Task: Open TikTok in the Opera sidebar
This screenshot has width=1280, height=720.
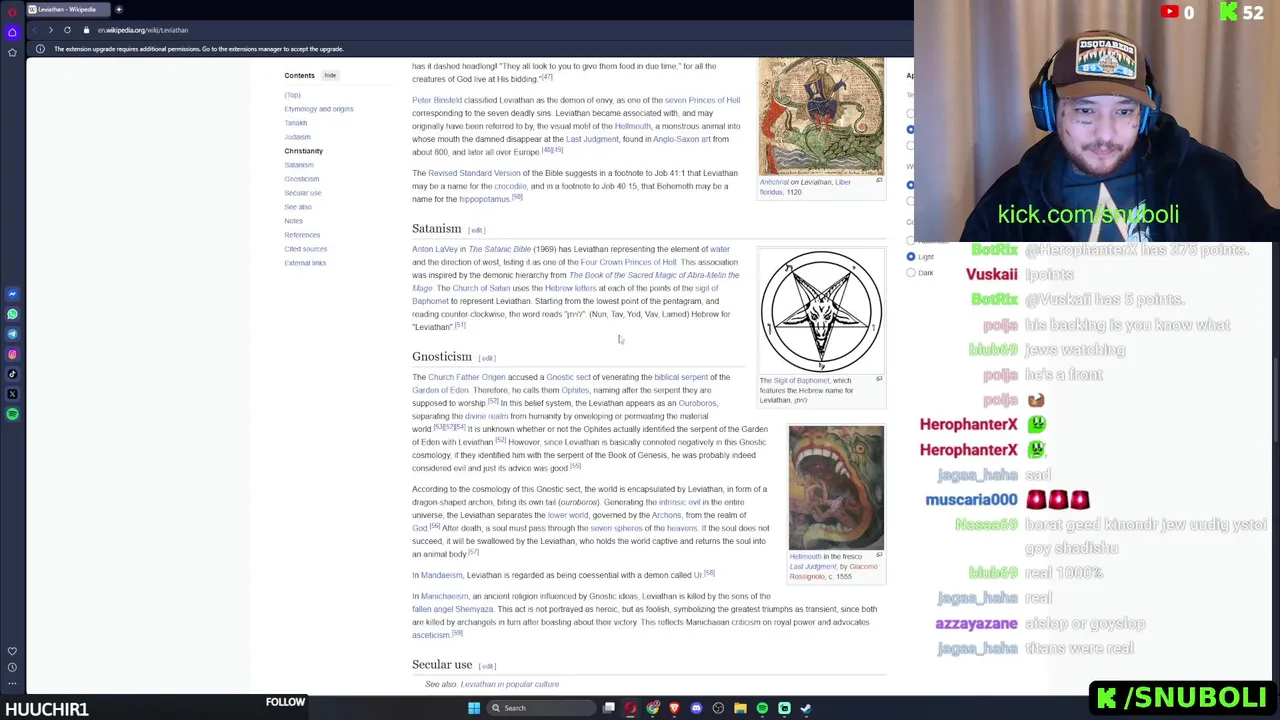Action: tap(12, 374)
